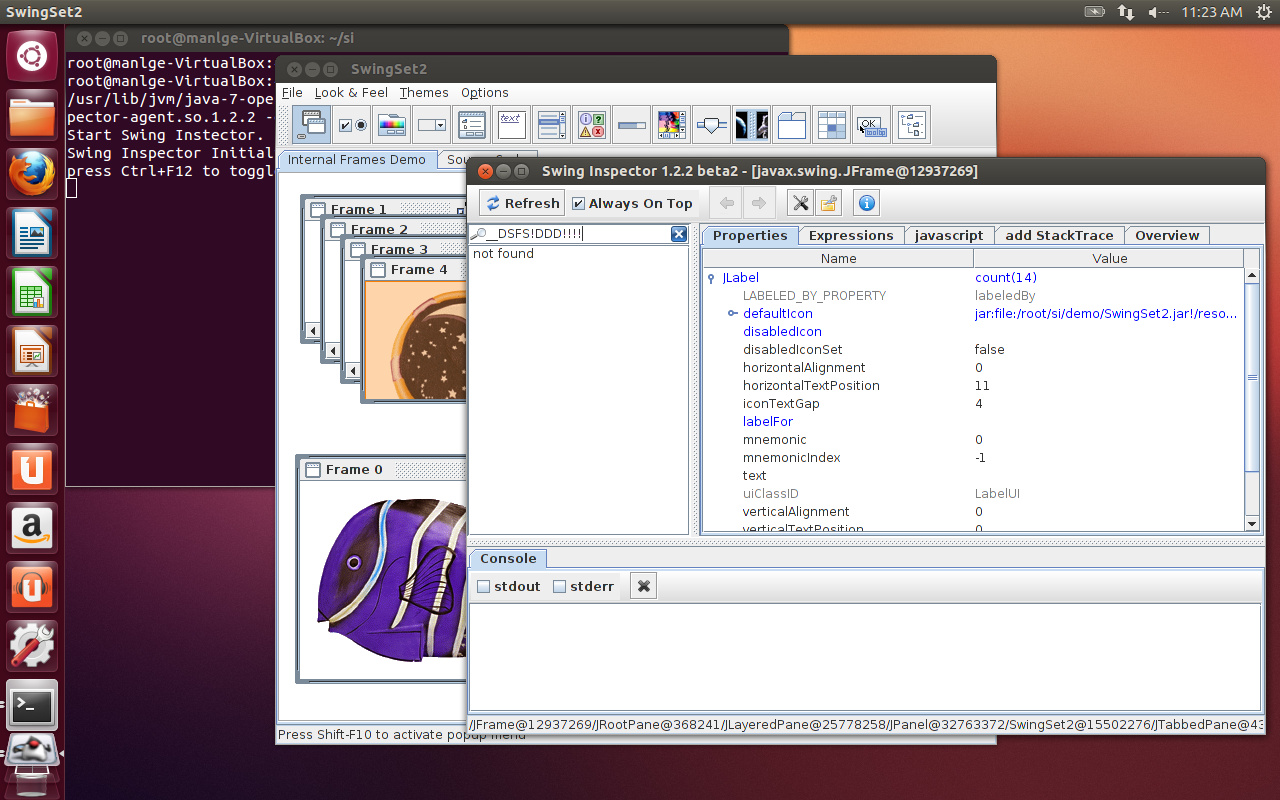
Task: Clear the search field with X icon
Action: [678, 234]
